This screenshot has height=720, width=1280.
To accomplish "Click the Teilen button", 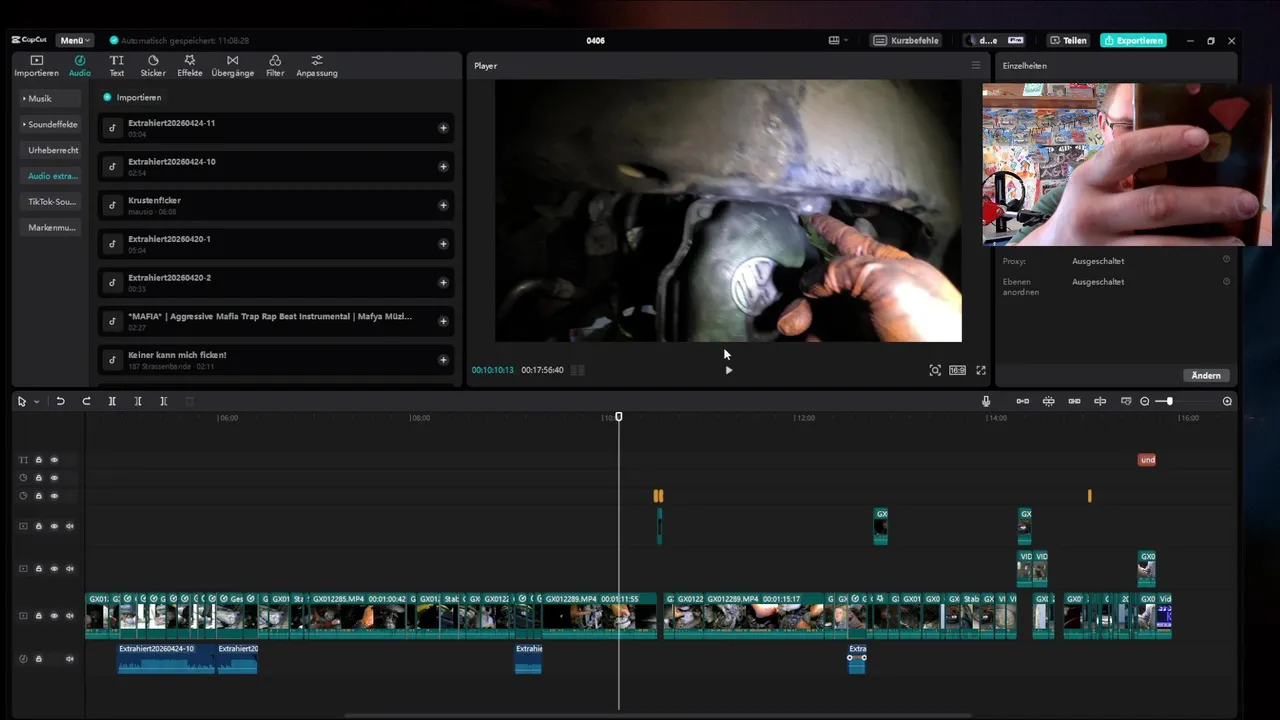I will click(x=1068, y=40).
